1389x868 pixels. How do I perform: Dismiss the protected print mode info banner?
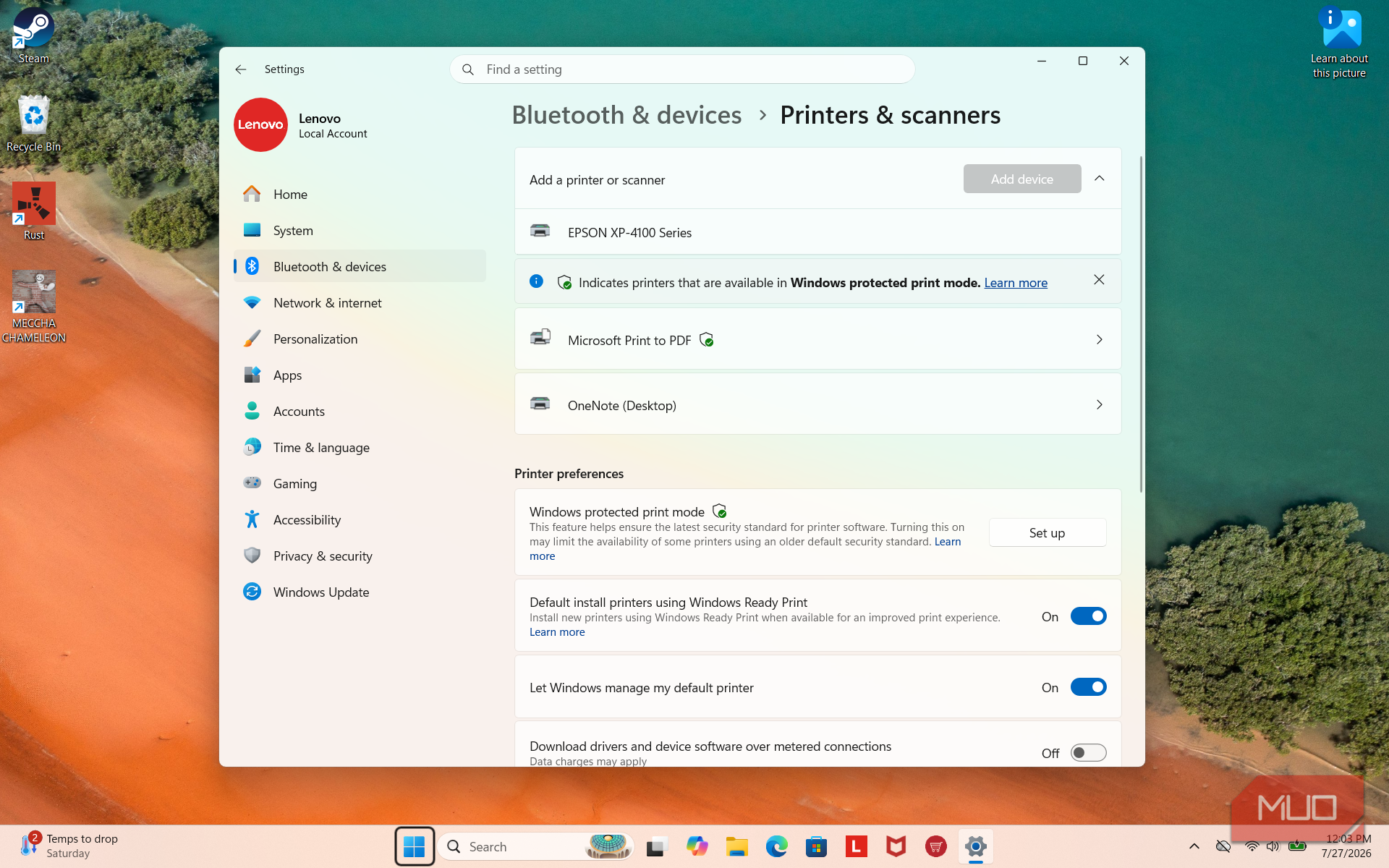[1099, 280]
